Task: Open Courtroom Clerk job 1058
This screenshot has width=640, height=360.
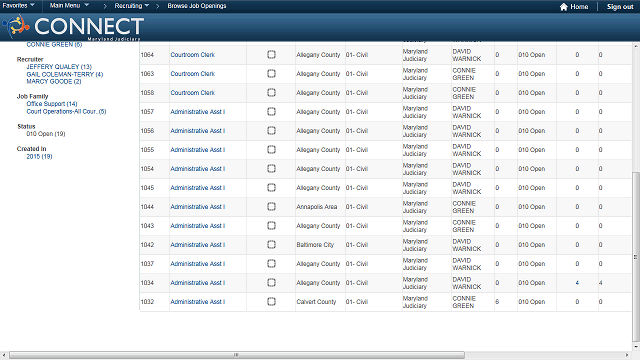Action: pos(193,93)
